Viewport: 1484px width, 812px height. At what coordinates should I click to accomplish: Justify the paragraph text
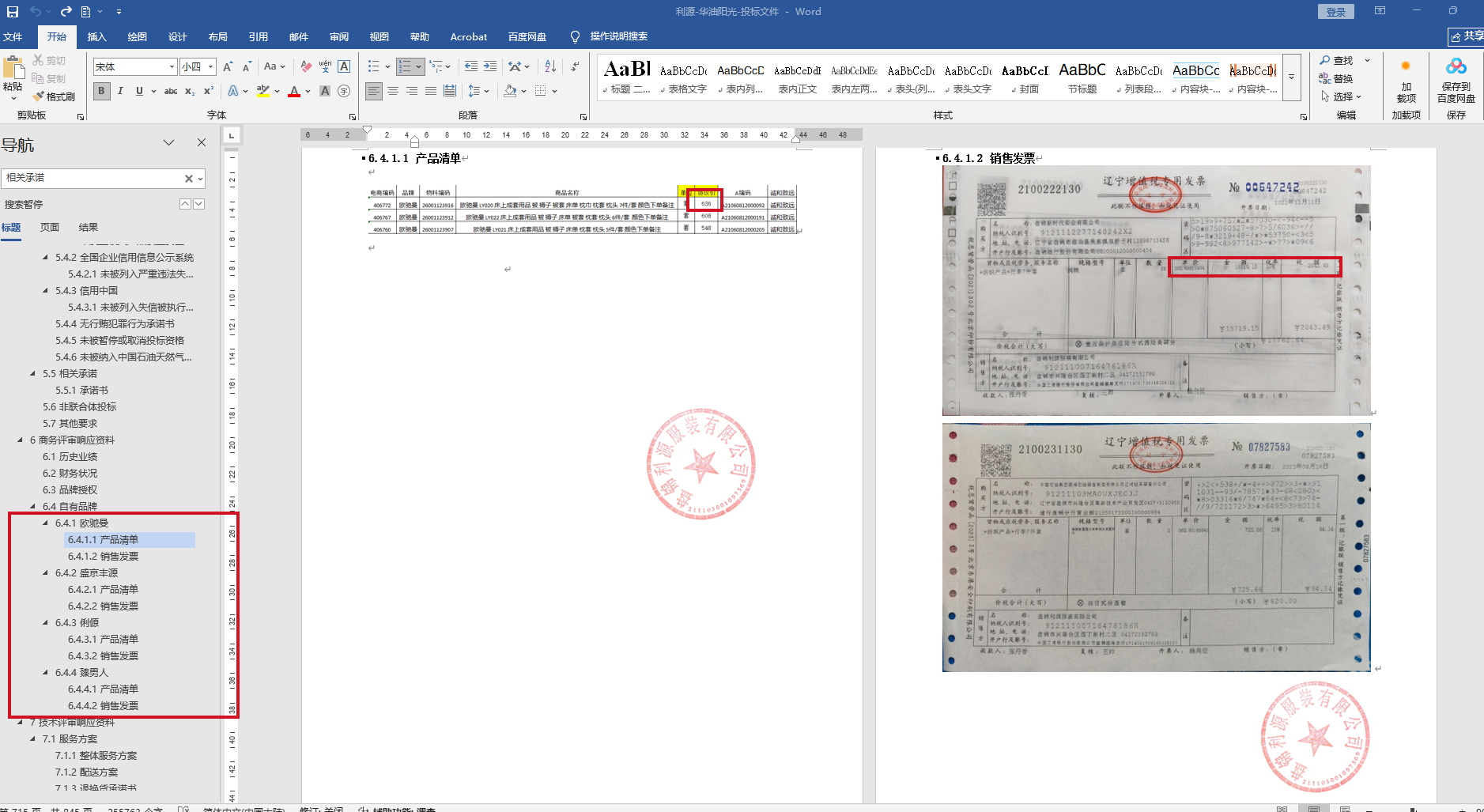coord(431,91)
